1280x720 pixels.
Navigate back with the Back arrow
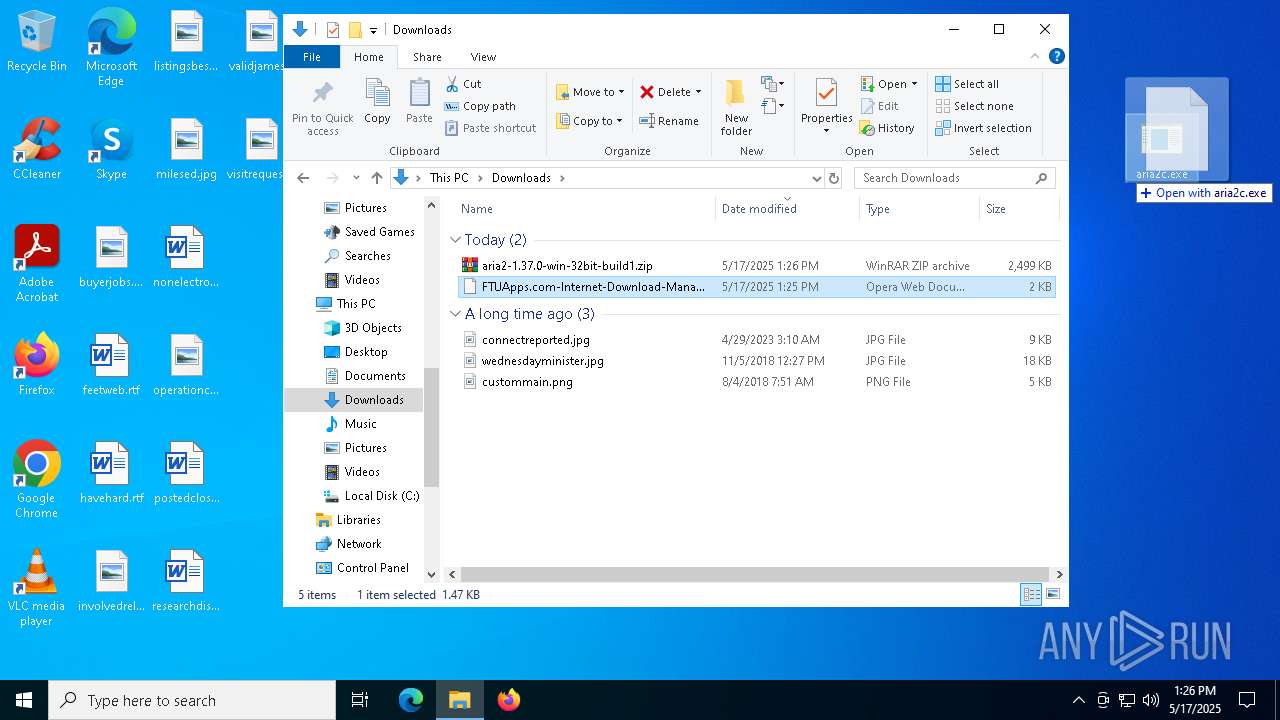[x=304, y=178]
